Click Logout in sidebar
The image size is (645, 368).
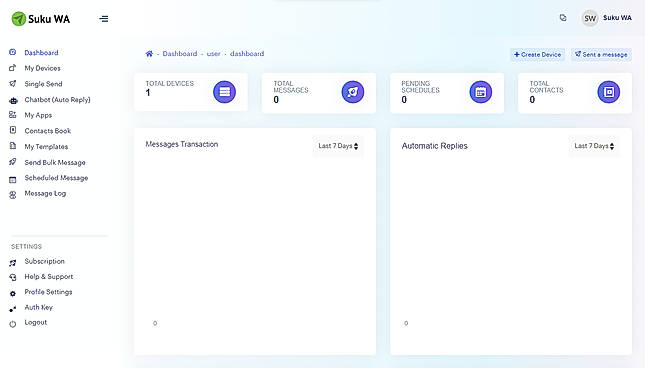tap(35, 322)
